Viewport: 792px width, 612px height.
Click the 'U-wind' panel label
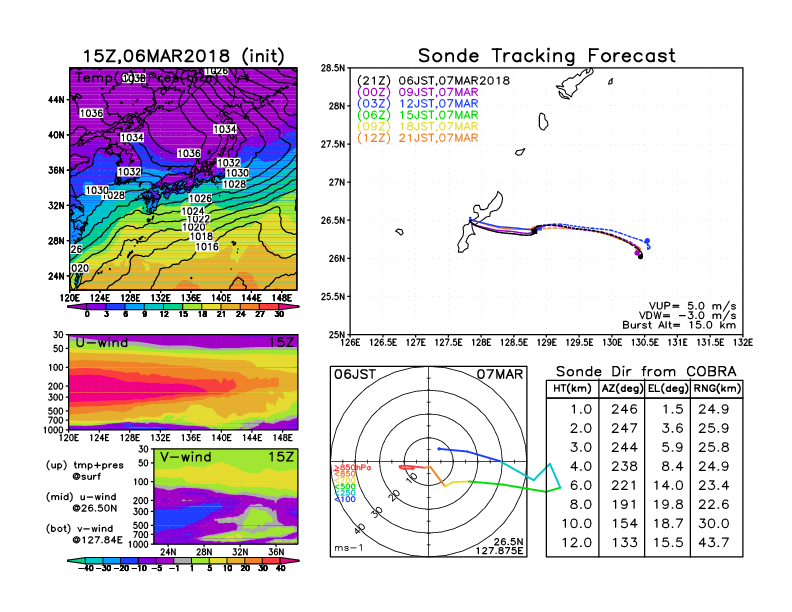click(102, 343)
